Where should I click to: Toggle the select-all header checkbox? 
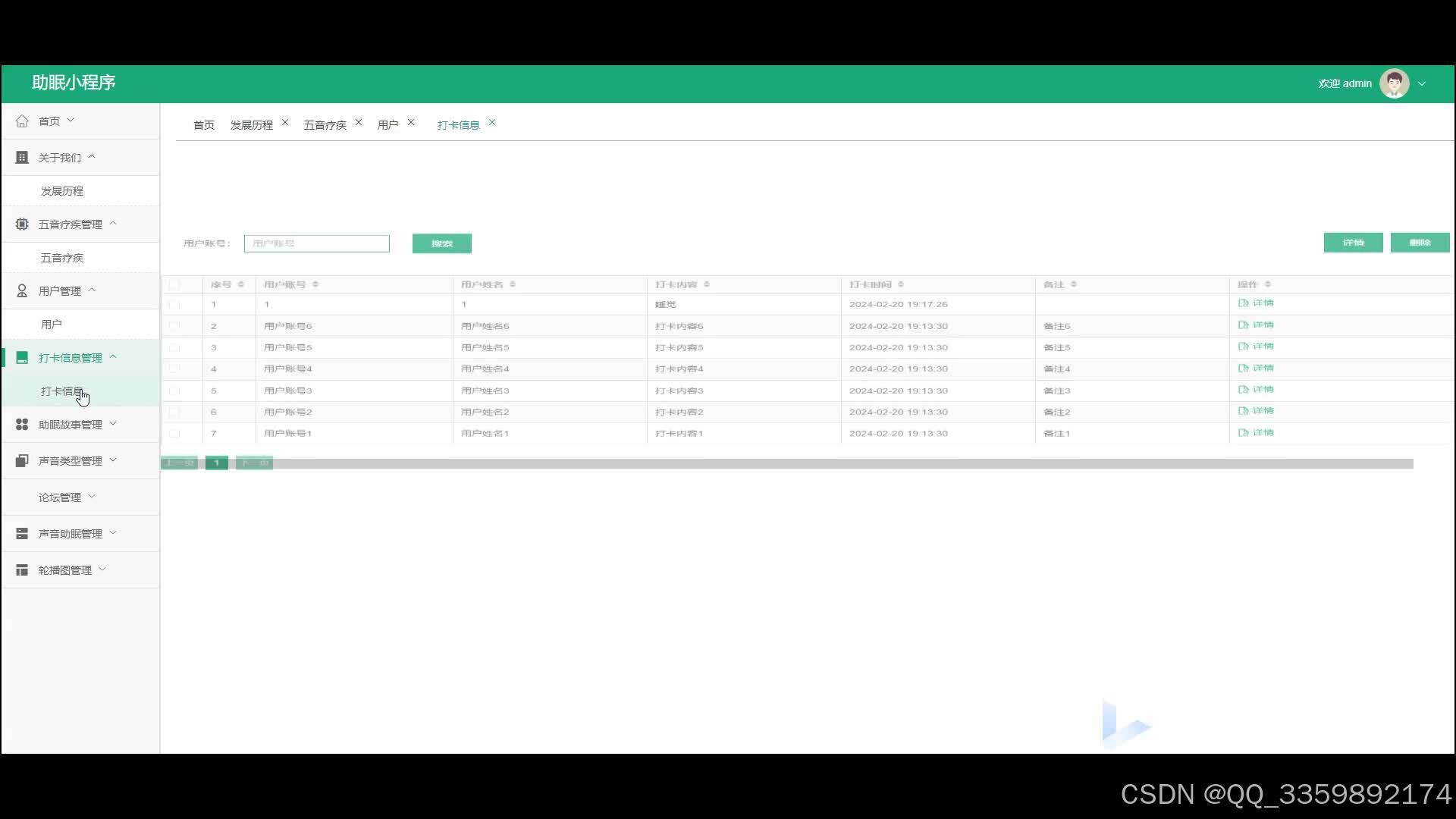pos(174,284)
